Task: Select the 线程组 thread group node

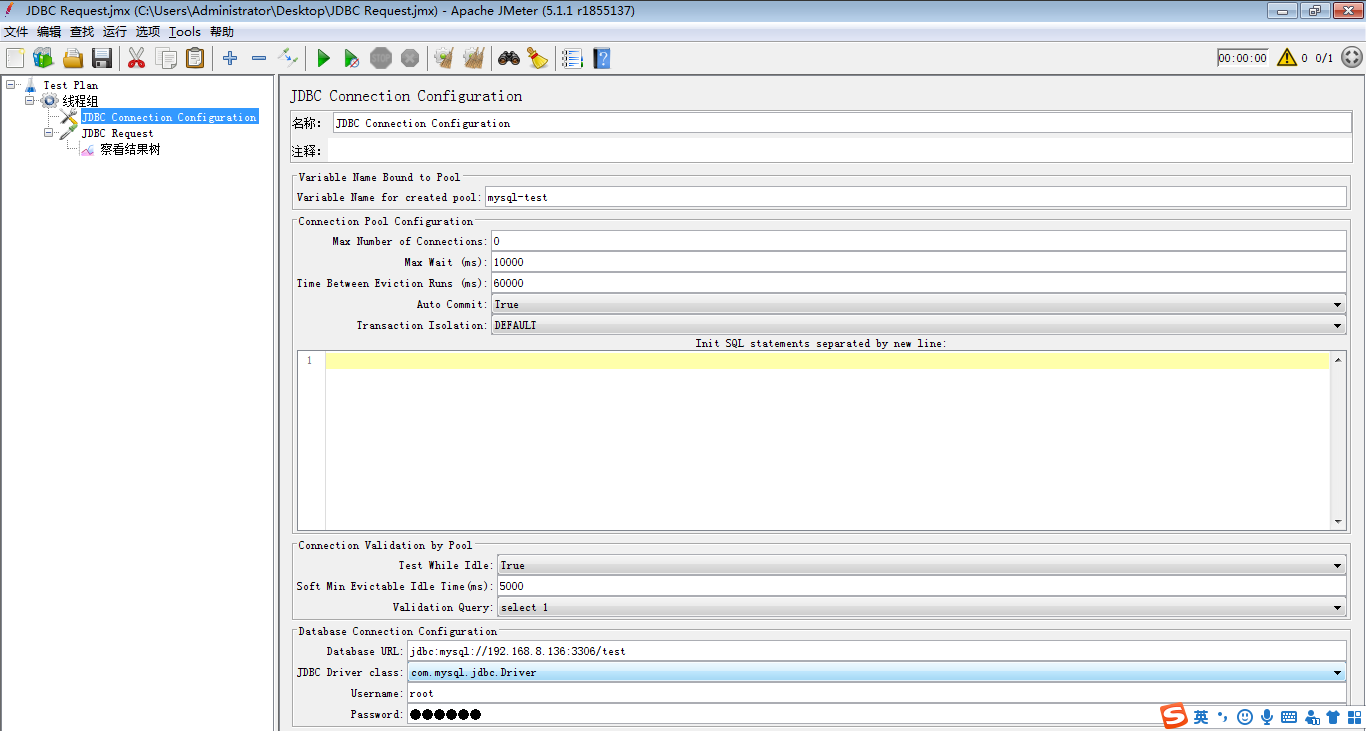Action: 80,101
